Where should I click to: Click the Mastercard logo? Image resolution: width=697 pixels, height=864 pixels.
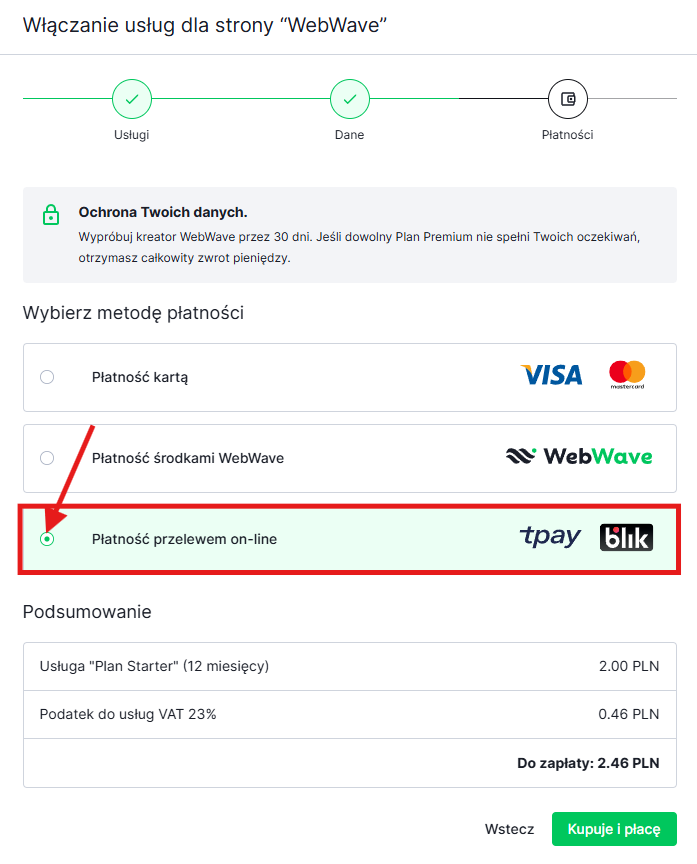click(627, 376)
